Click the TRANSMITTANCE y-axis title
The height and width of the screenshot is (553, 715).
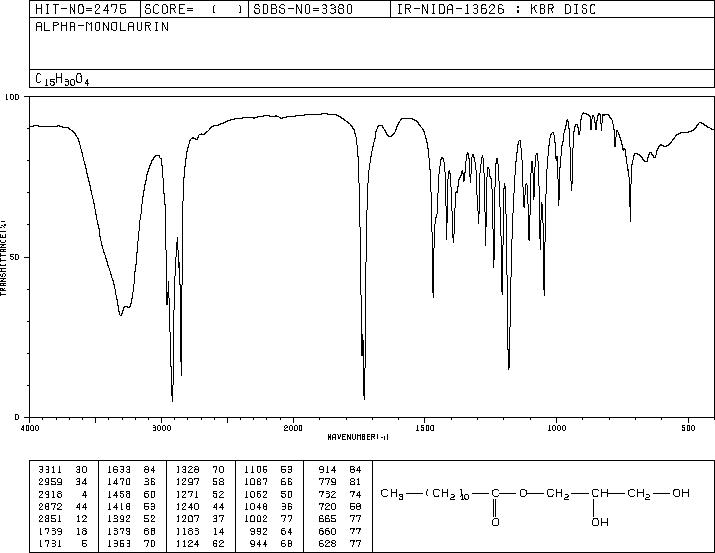click(x=3, y=257)
